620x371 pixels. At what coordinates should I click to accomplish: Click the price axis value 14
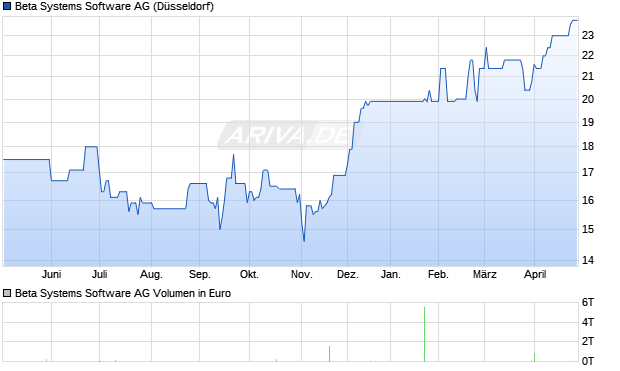588,260
